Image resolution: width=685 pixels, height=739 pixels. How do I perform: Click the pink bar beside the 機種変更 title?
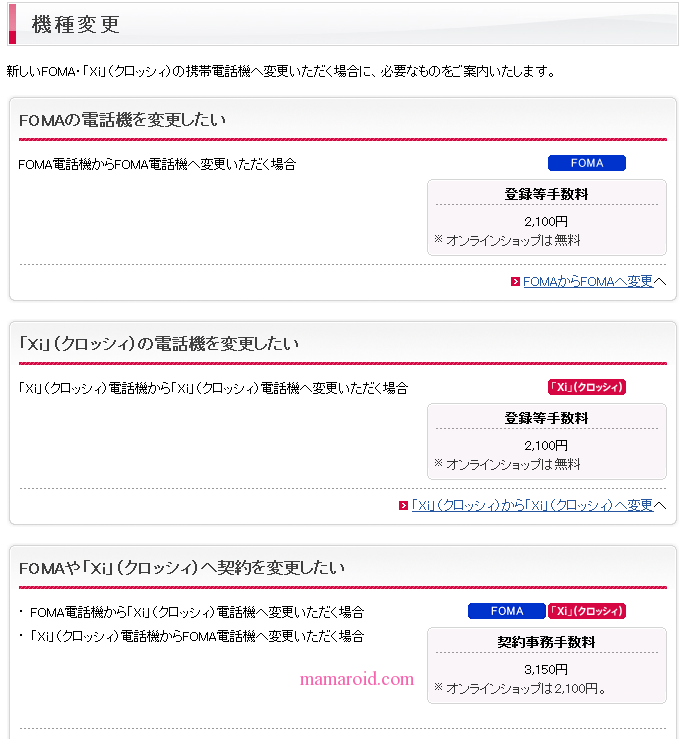(x=12, y=24)
